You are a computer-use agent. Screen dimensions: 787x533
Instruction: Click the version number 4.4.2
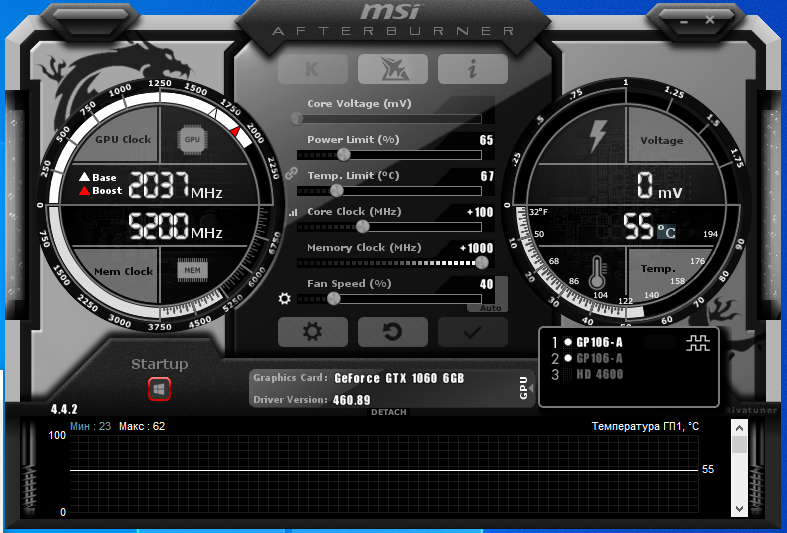[x=64, y=409]
